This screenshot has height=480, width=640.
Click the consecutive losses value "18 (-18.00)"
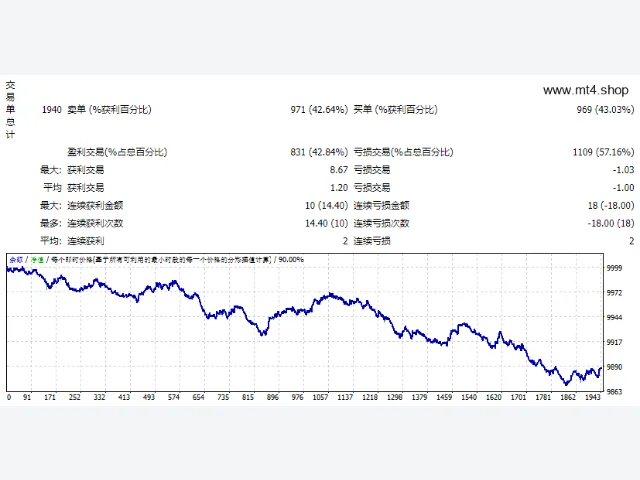coord(611,205)
